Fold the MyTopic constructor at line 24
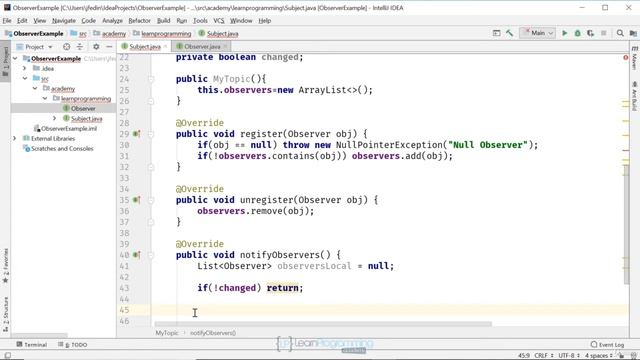 click(151, 79)
